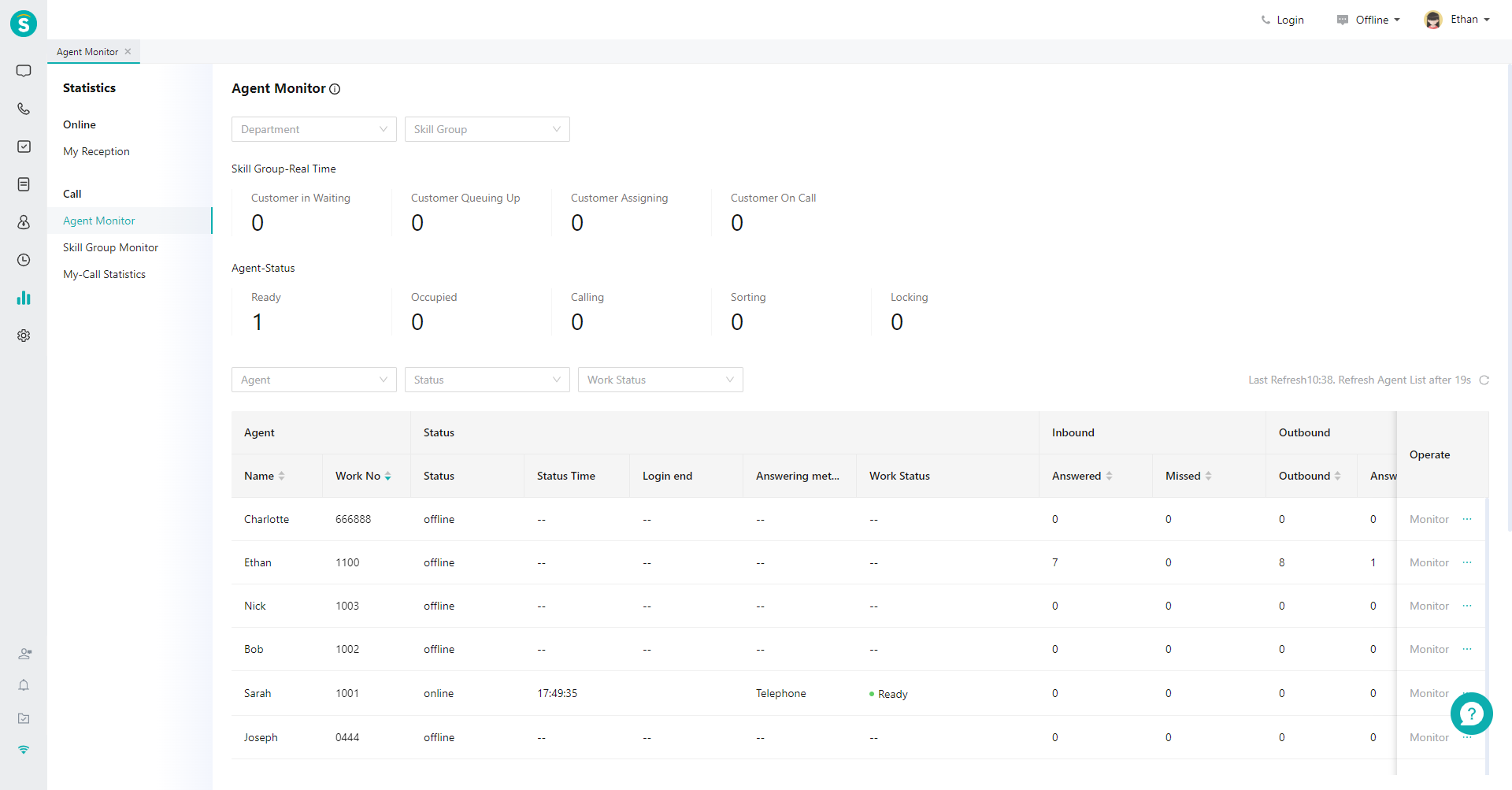The image size is (1512, 790).
Task: Open the Agent filter dropdown
Action: click(314, 380)
